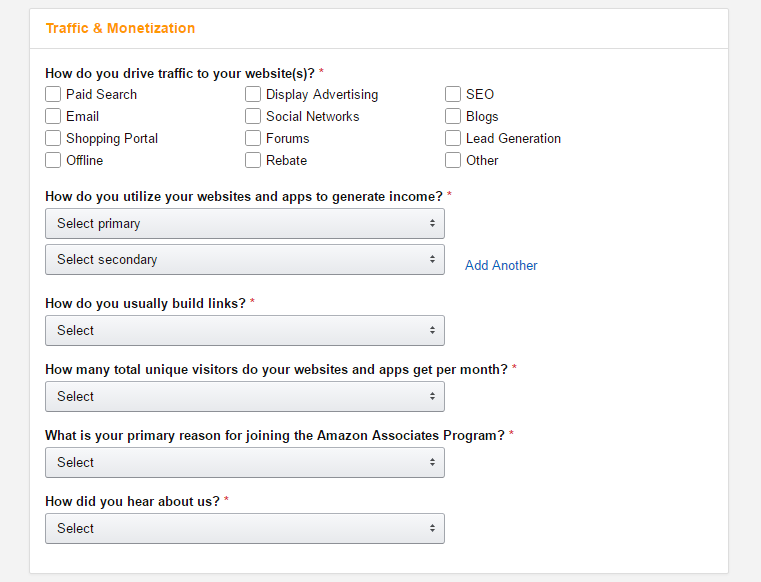The image size is (761, 582).
Task: Check the Shopping Portal option
Action: point(53,138)
